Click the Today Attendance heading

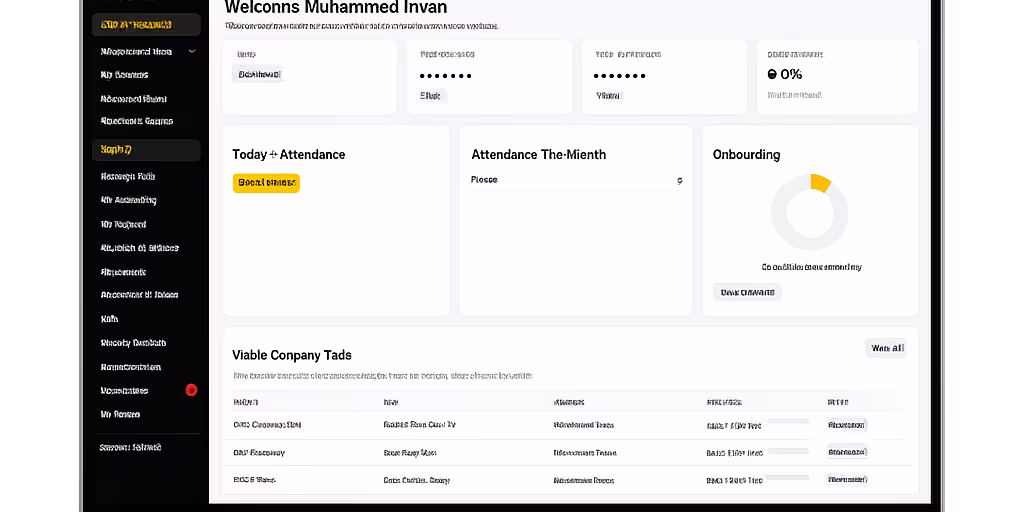click(289, 155)
